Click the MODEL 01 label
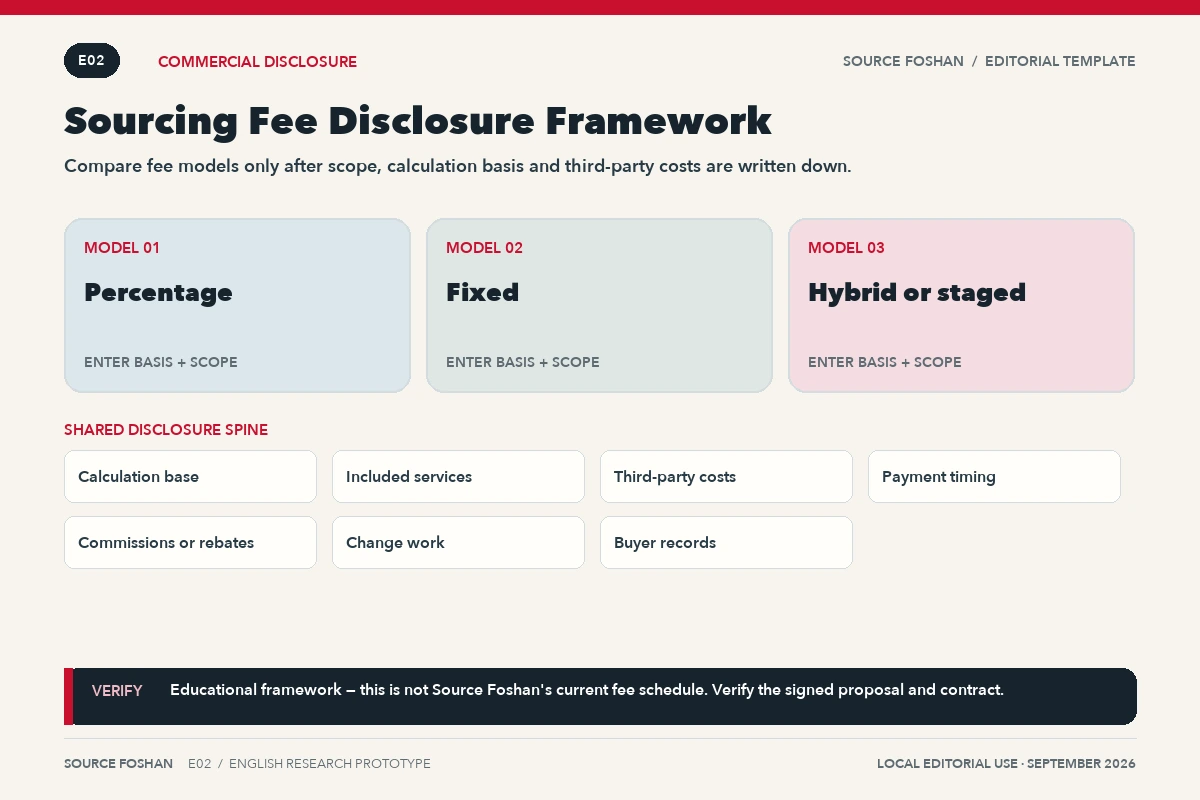This screenshot has width=1200, height=800. click(x=122, y=248)
